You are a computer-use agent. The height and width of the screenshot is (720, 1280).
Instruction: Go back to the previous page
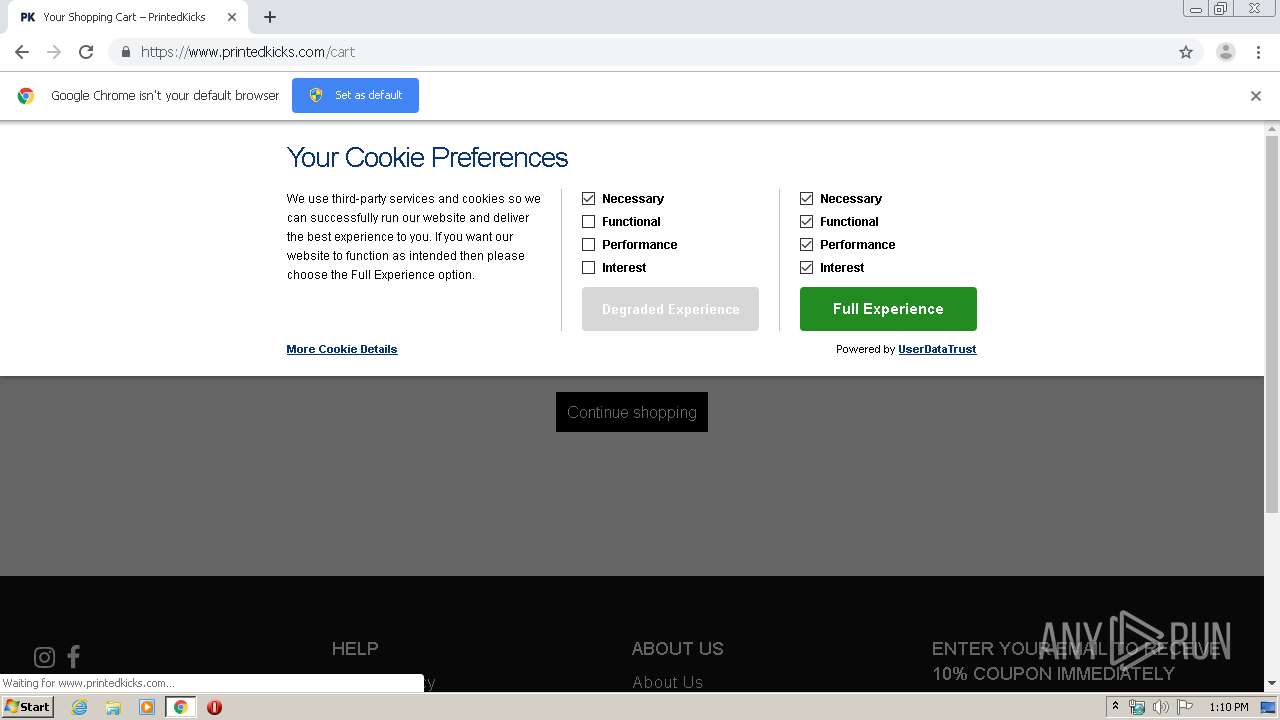(x=22, y=52)
